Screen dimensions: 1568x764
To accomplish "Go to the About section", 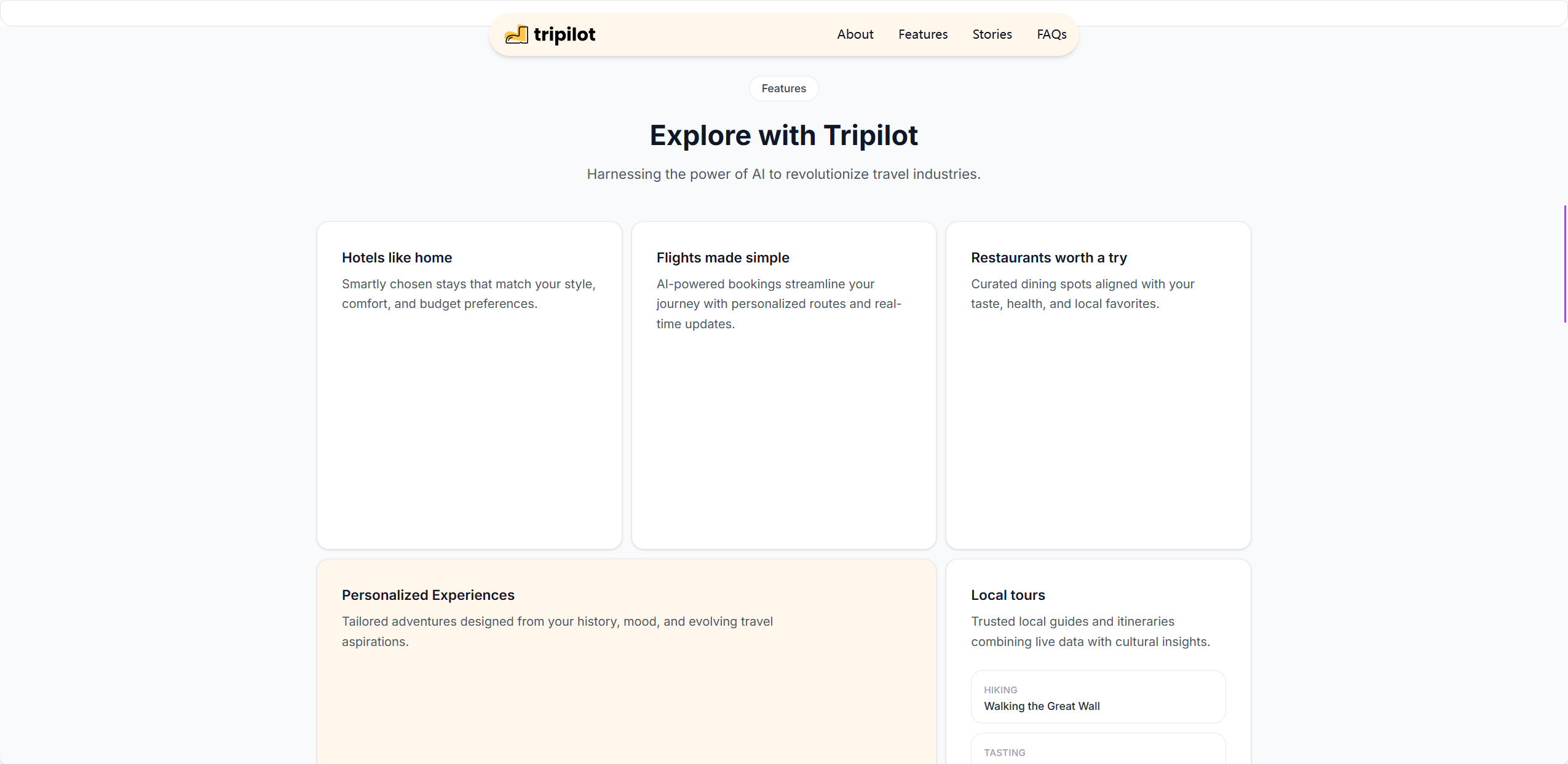I will pos(855,34).
